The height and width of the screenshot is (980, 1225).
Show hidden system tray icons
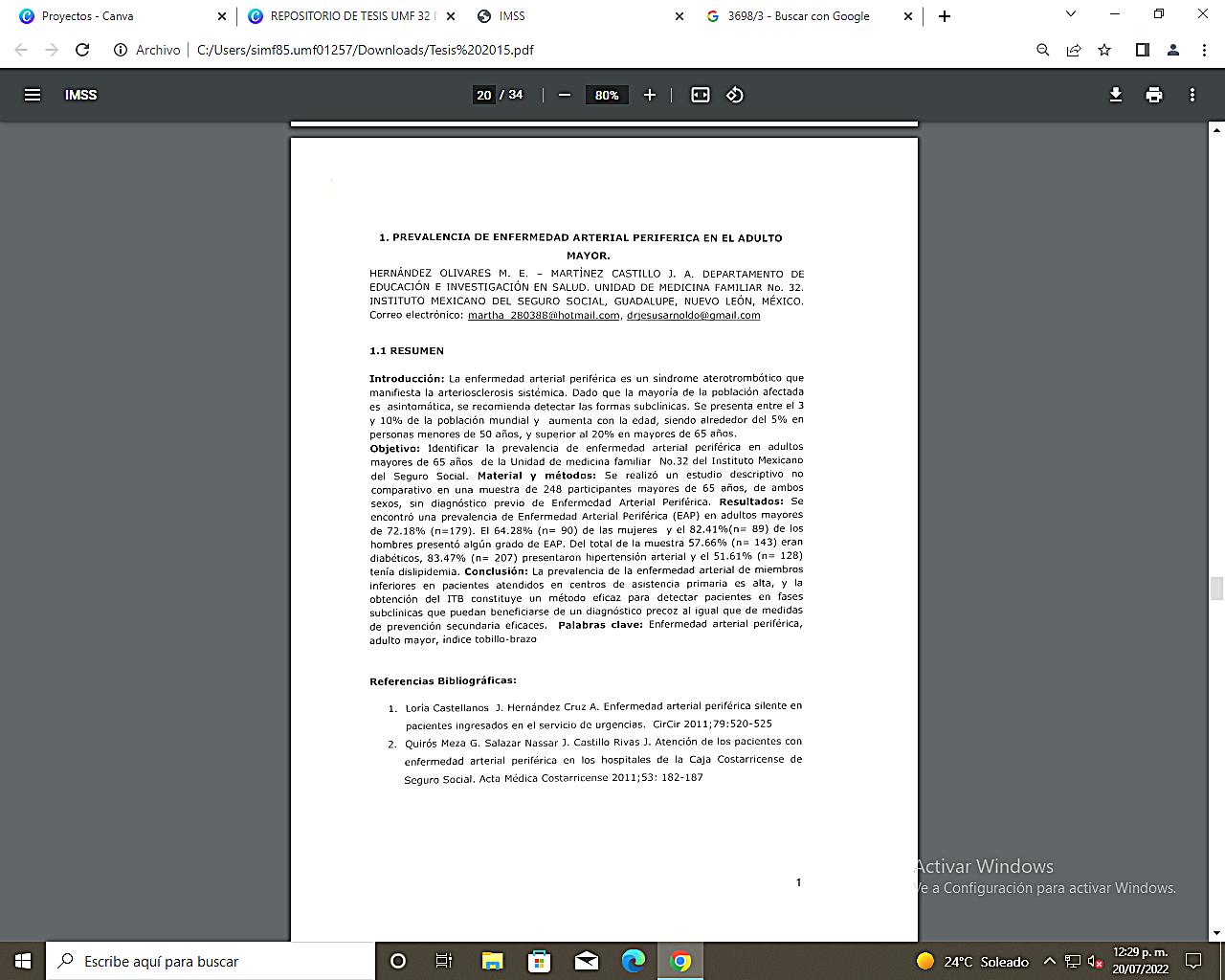(1049, 962)
